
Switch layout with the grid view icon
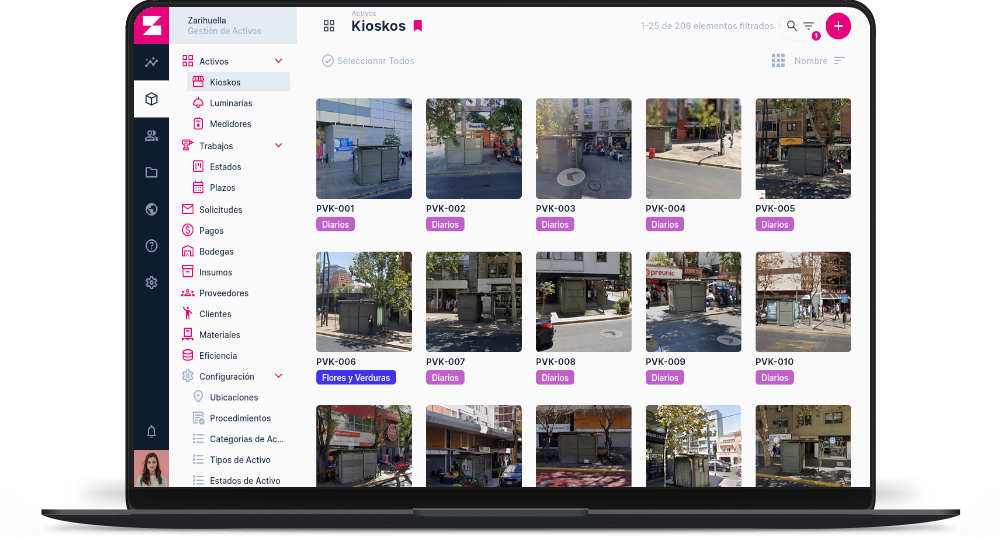pyautogui.click(x=778, y=61)
